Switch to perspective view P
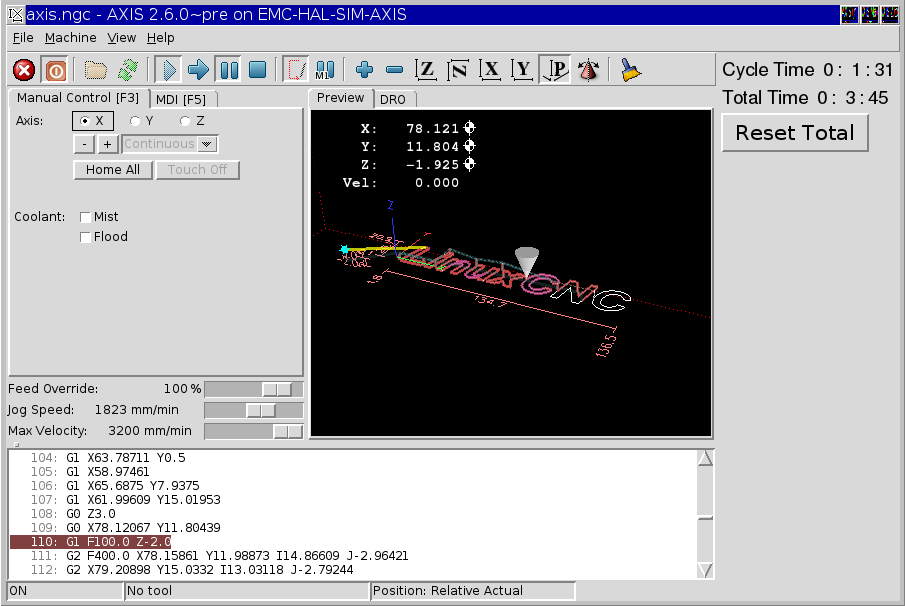Image resolution: width=905 pixels, height=606 pixels. click(555, 70)
